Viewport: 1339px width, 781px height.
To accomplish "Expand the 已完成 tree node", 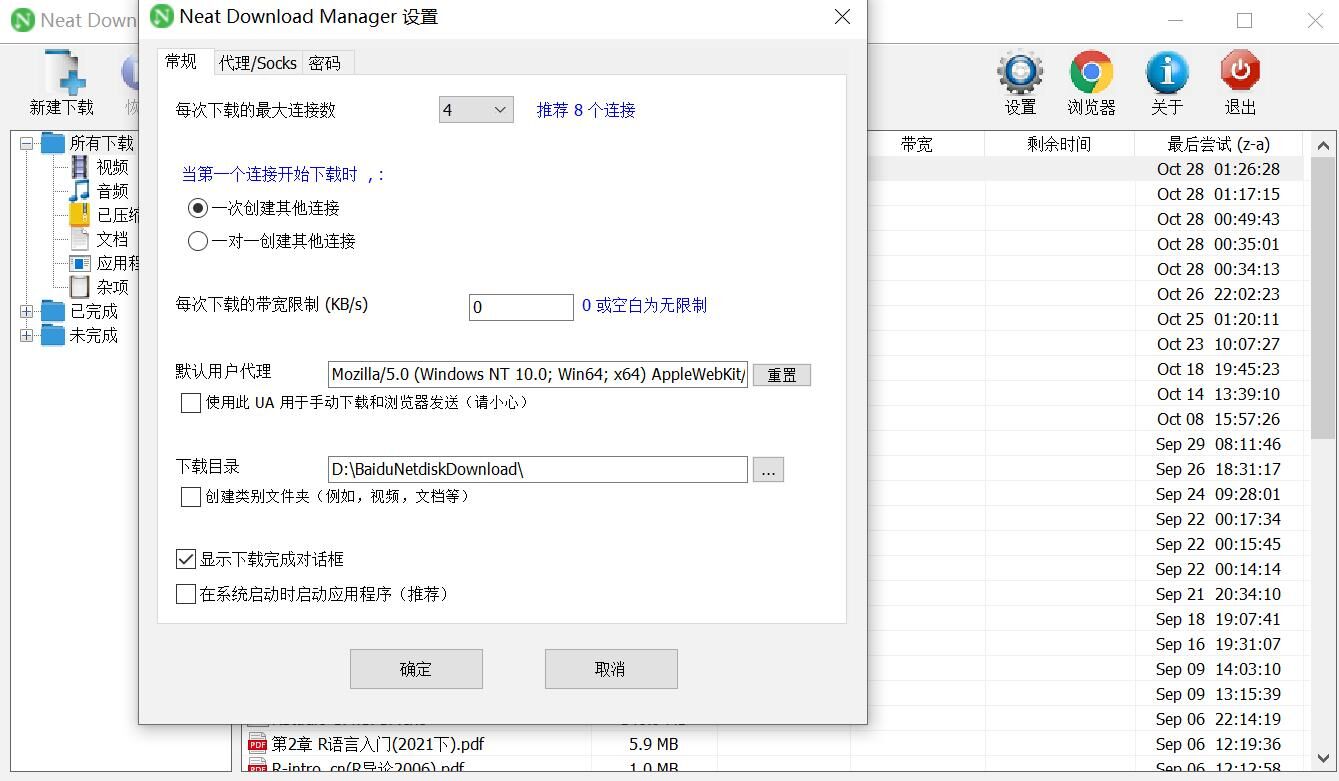I will (27, 312).
